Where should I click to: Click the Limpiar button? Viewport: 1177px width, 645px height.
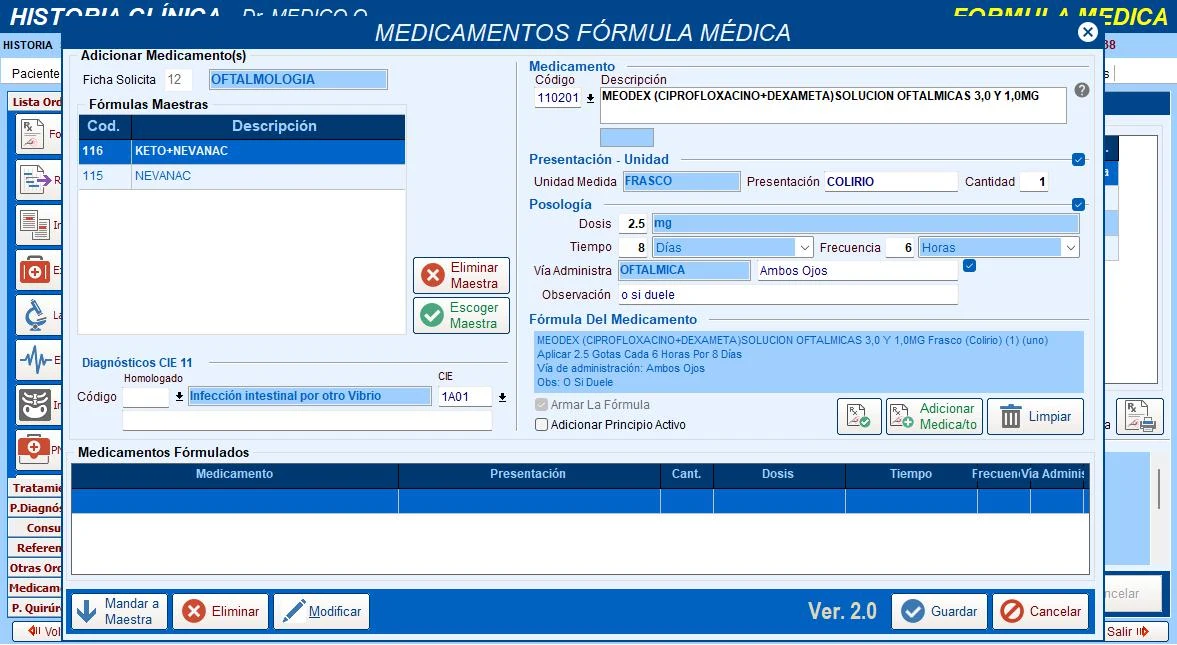point(1035,417)
